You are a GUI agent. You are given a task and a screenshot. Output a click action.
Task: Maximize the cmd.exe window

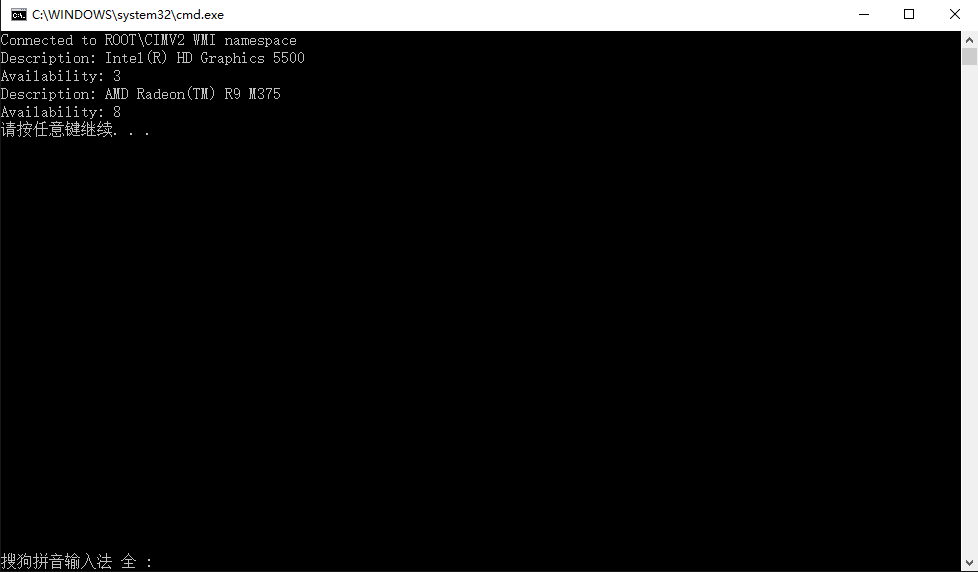(x=909, y=14)
